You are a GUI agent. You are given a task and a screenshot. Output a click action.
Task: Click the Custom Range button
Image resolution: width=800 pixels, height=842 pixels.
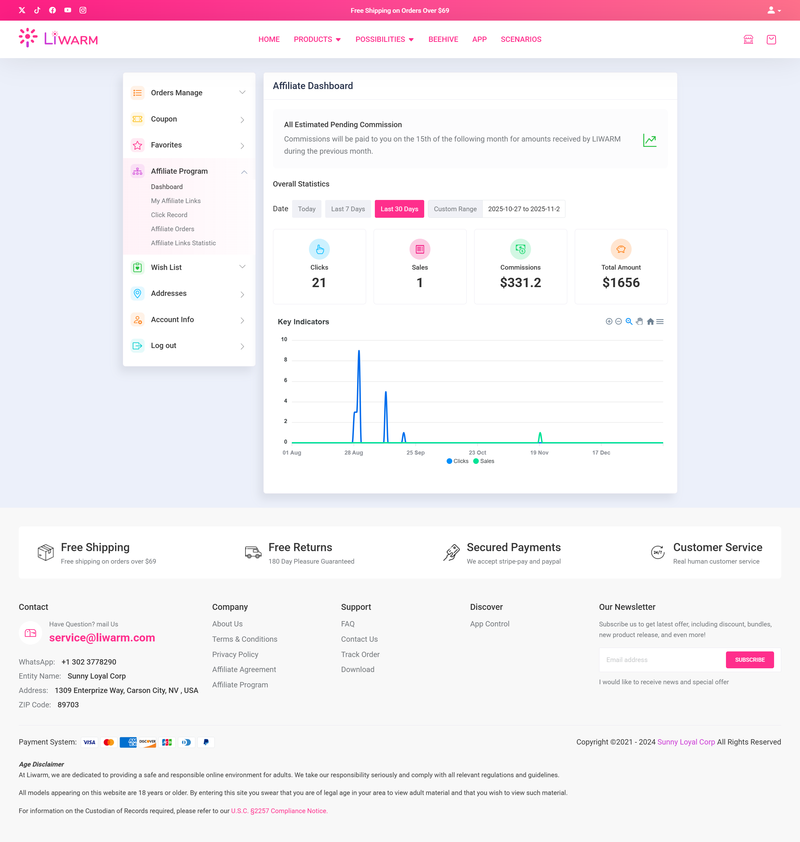pos(455,209)
